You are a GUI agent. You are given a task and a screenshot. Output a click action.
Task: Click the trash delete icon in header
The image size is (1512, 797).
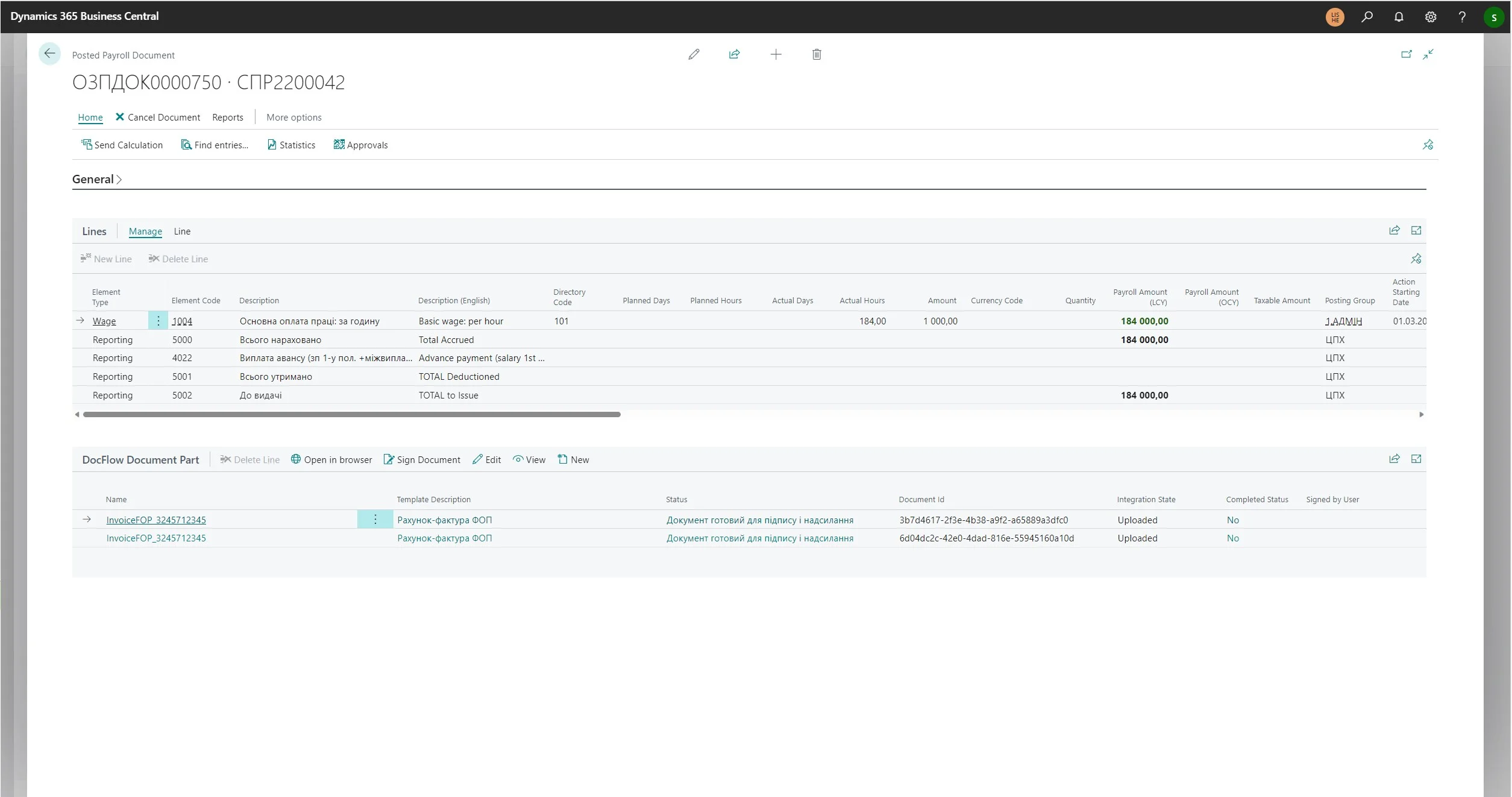[x=817, y=54]
